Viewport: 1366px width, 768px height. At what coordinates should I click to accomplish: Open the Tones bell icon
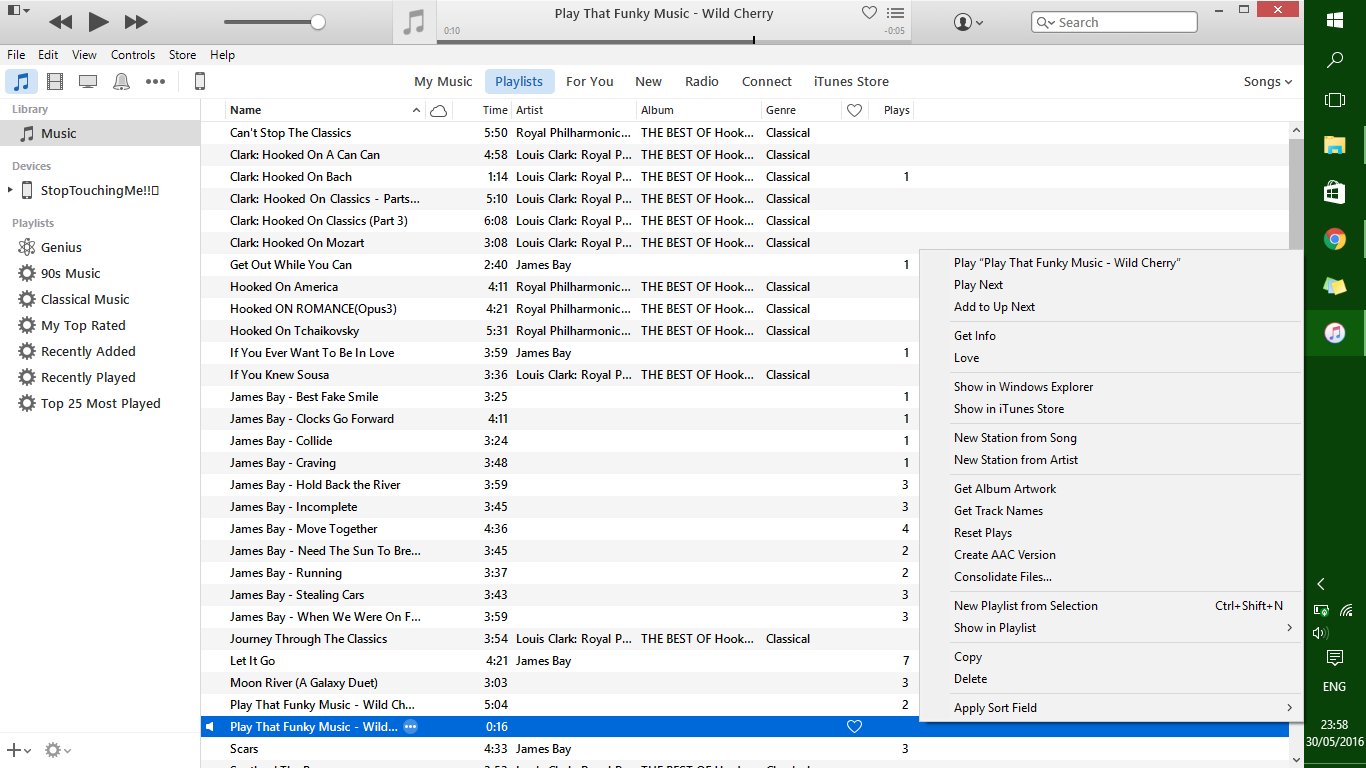coord(121,82)
